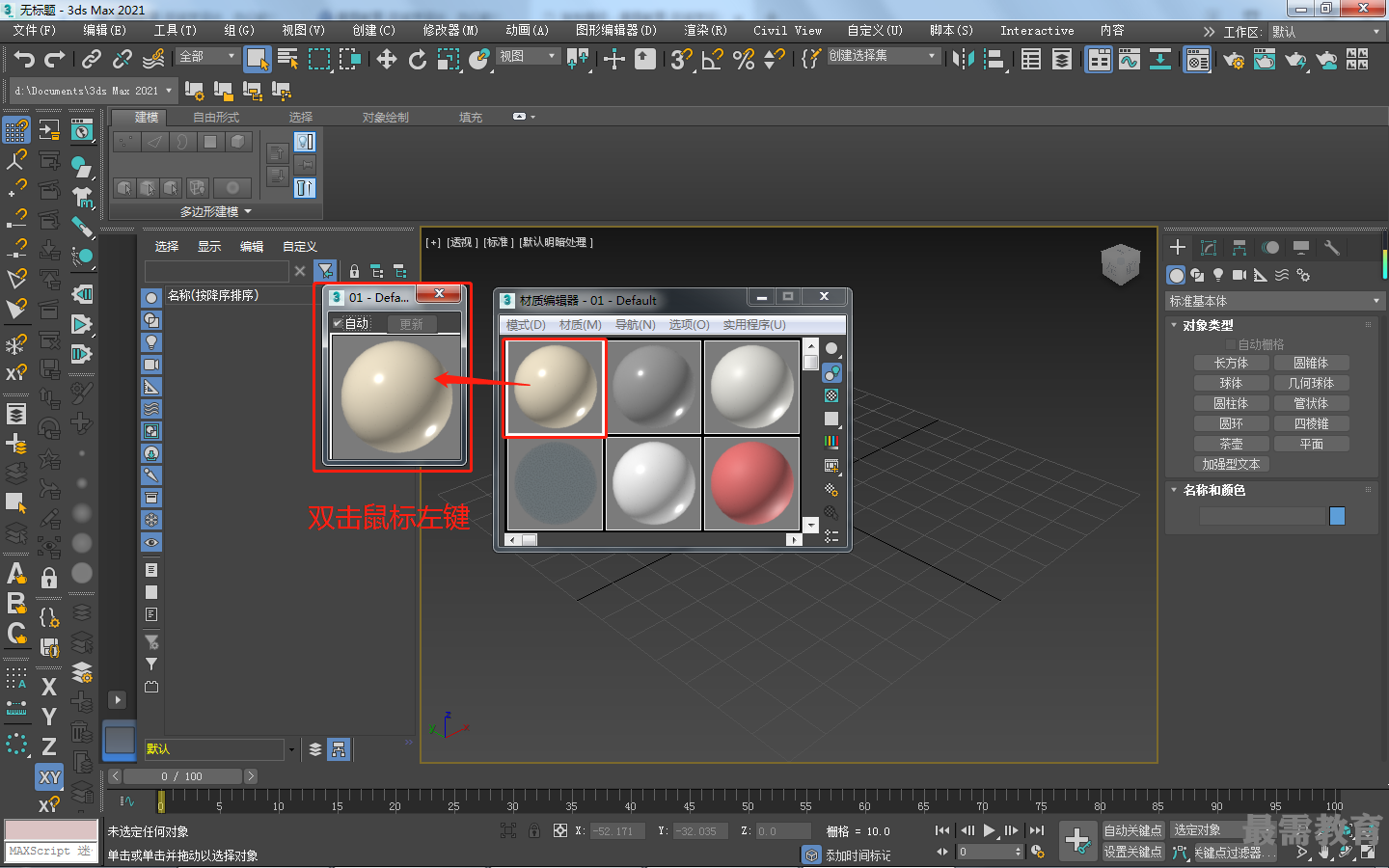
Task: Select Cameras category icon
Action: pyautogui.click(x=1239, y=275)
